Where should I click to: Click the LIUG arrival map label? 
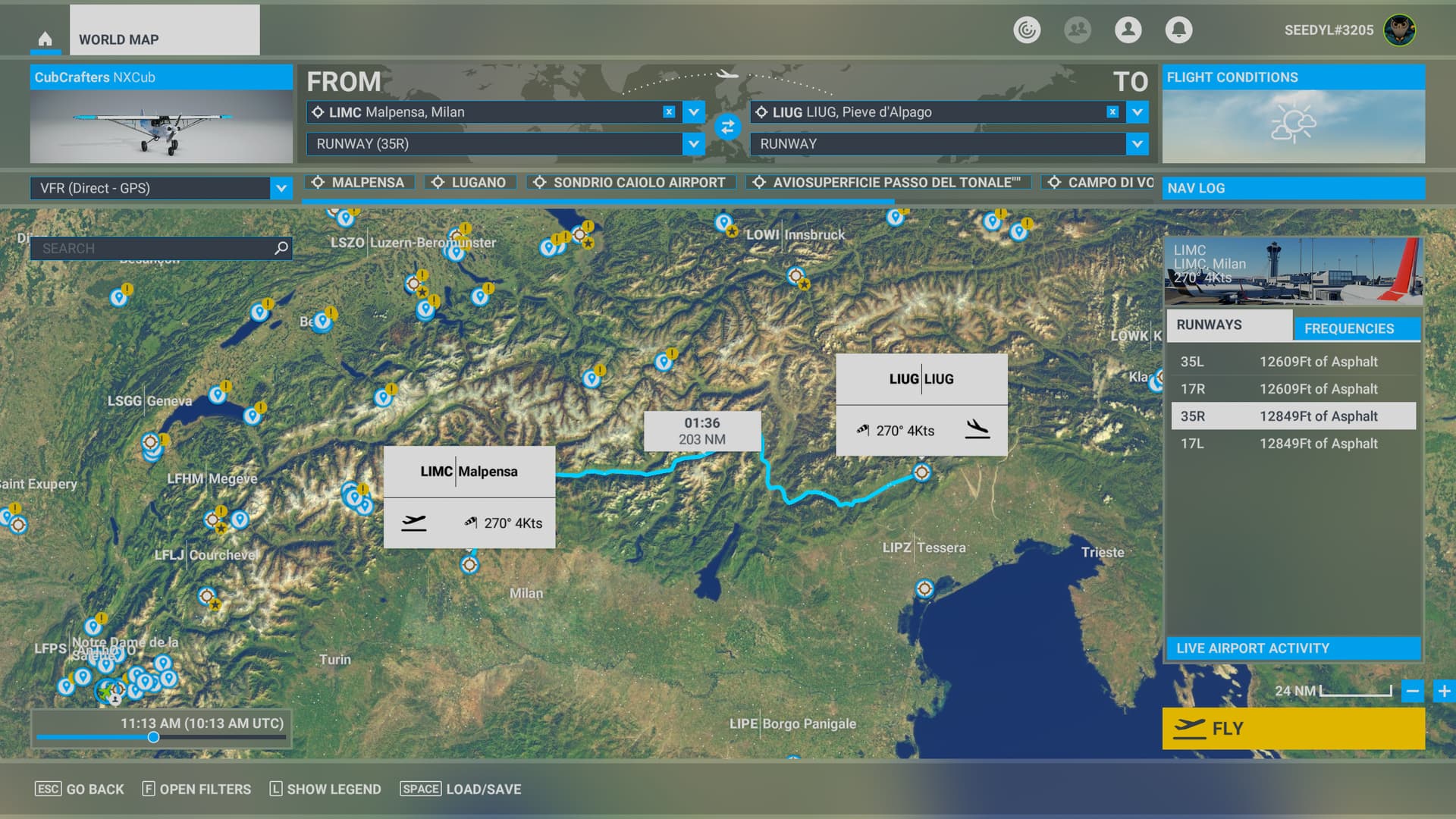tap(921, 379)
